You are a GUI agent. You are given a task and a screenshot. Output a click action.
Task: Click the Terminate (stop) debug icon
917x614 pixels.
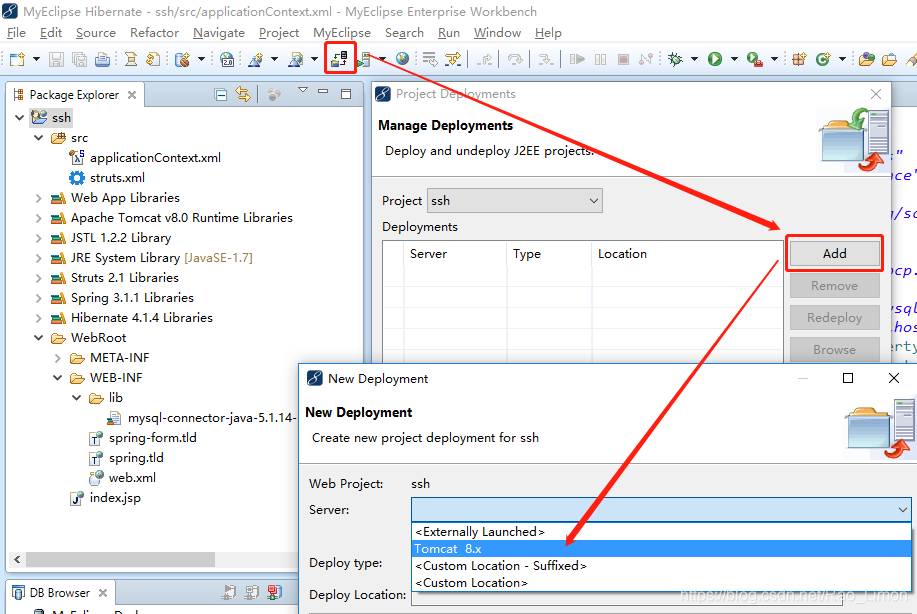click(x=623, y=59)
